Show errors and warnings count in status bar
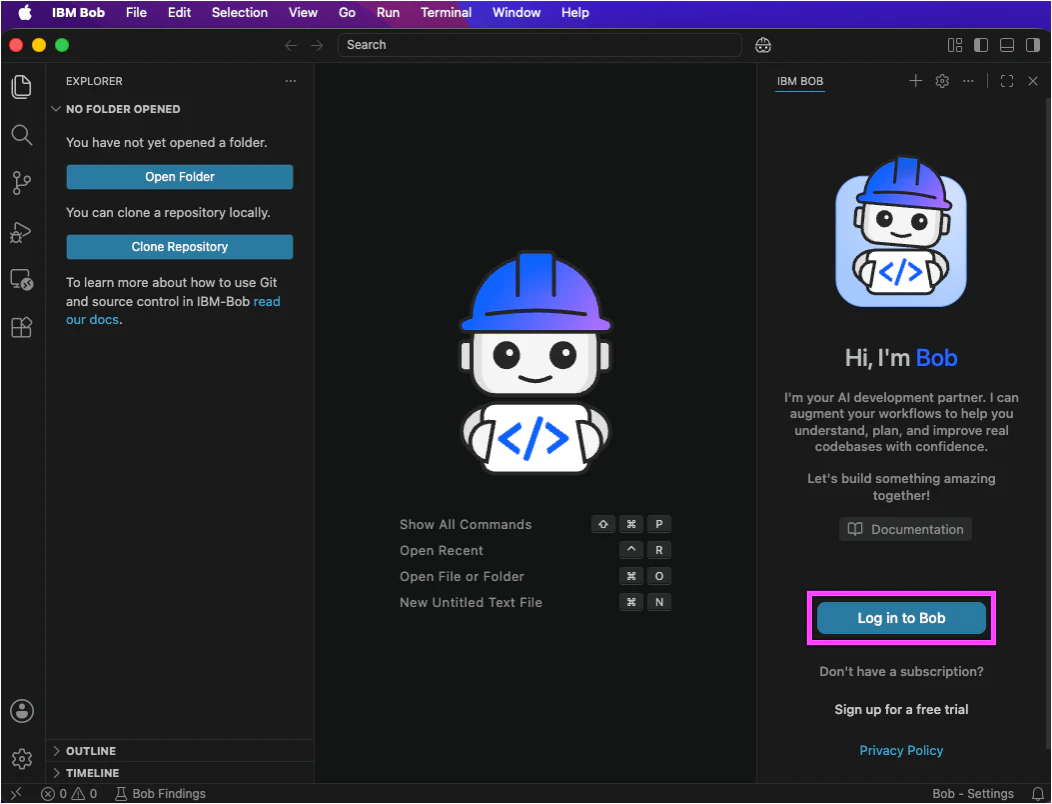Screen dimensions: 1052x804 click(69, 793)
